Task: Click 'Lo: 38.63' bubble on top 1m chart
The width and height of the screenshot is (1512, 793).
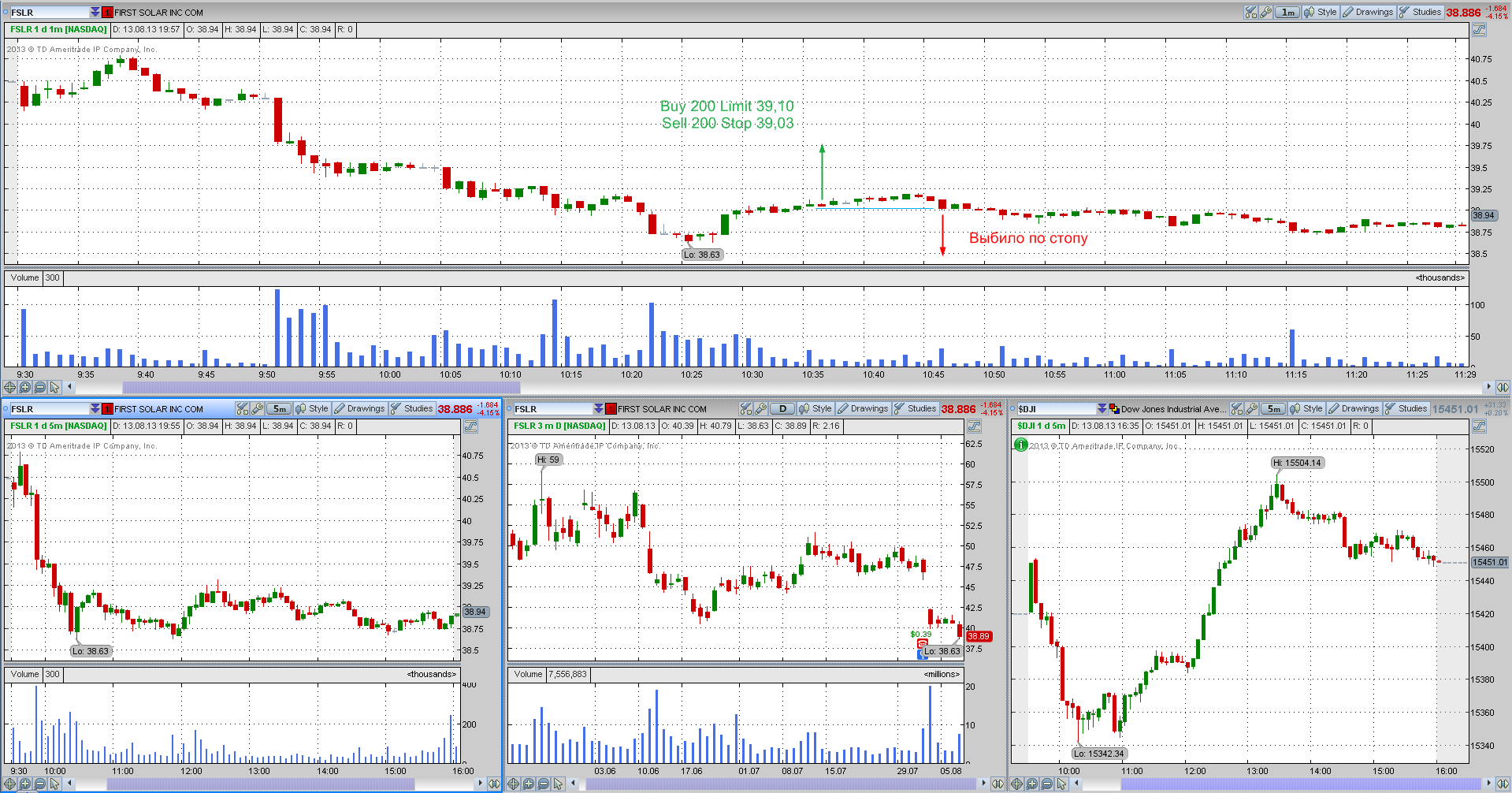Action: point(702,254)
